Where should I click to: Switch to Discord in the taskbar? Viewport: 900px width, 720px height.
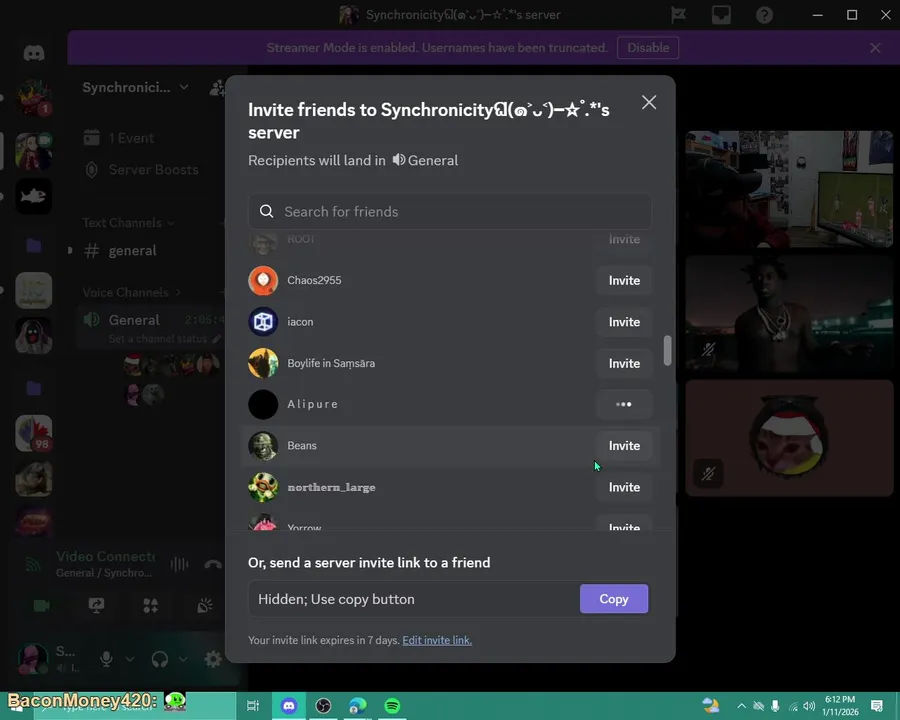pyautogui.click(x=289, y=706)
